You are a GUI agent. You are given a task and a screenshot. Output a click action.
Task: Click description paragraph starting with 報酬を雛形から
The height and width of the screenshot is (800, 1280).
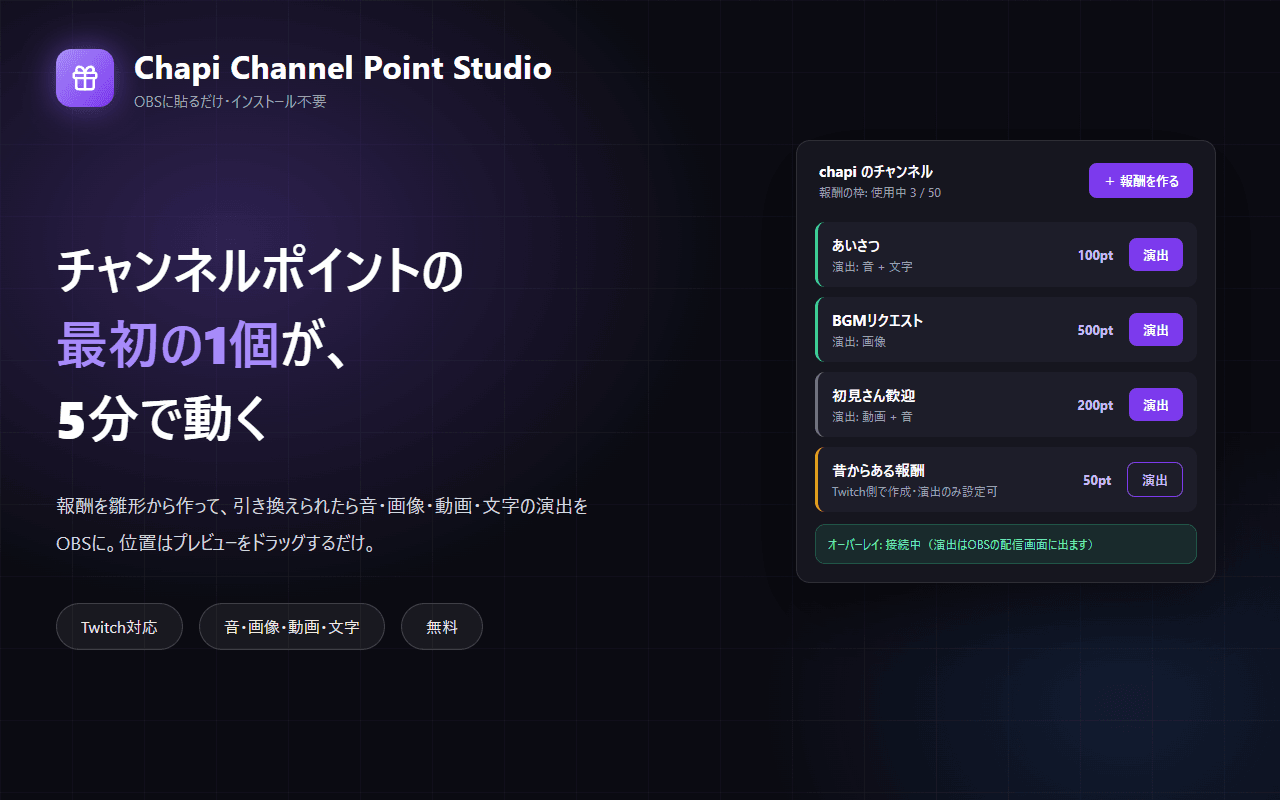coord(322,526)
